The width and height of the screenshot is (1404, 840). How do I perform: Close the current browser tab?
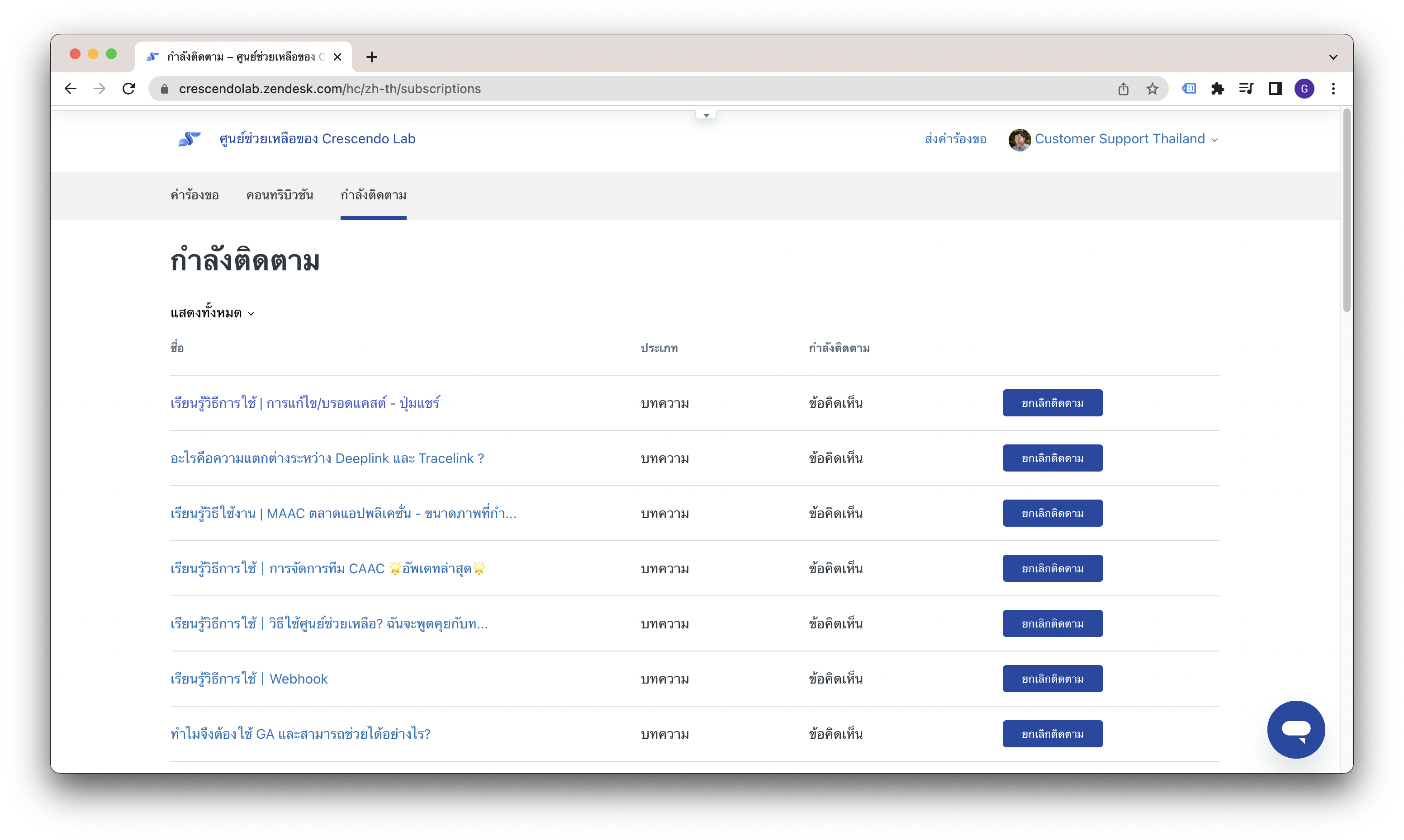click(x=337, y=57)
